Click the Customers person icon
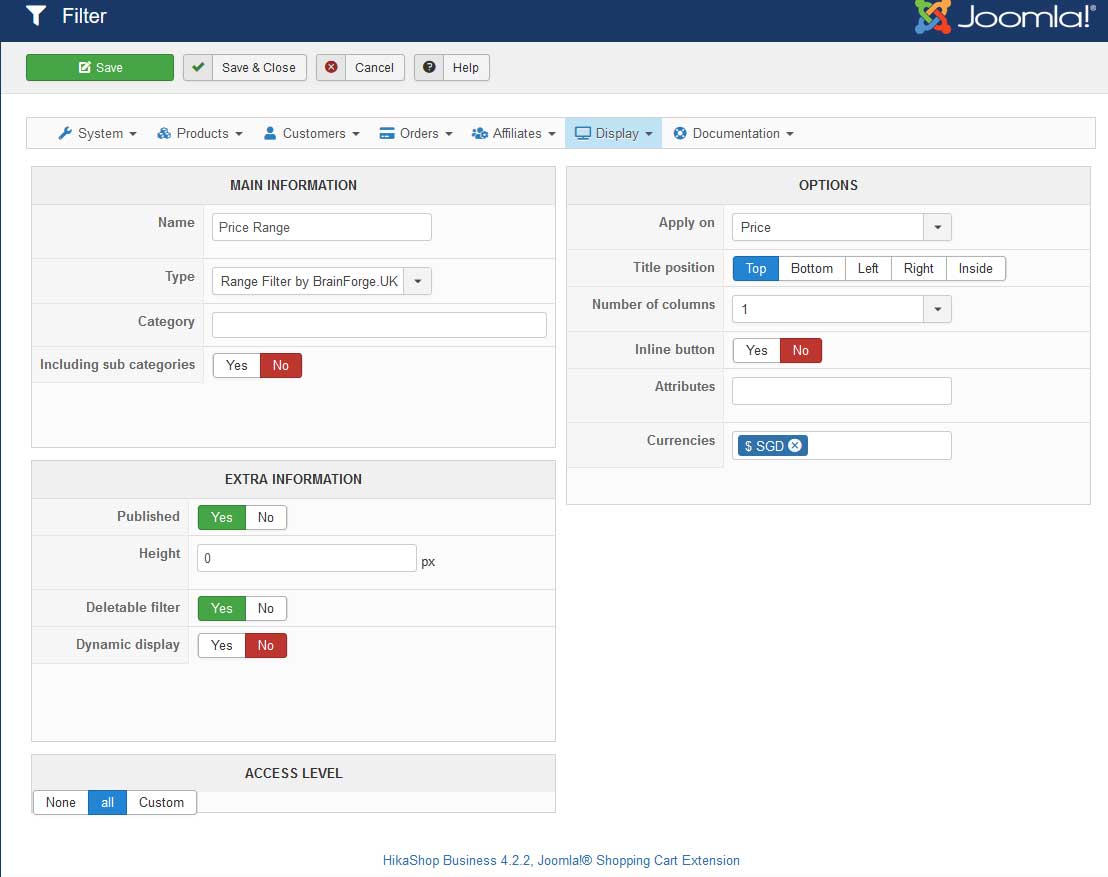 coord(268,132)
